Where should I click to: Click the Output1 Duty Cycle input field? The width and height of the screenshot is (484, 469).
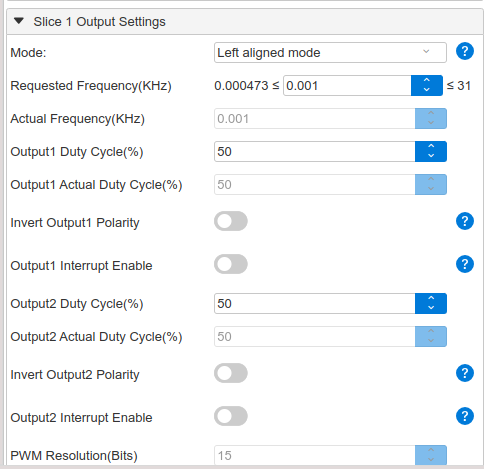click(315, 151)
